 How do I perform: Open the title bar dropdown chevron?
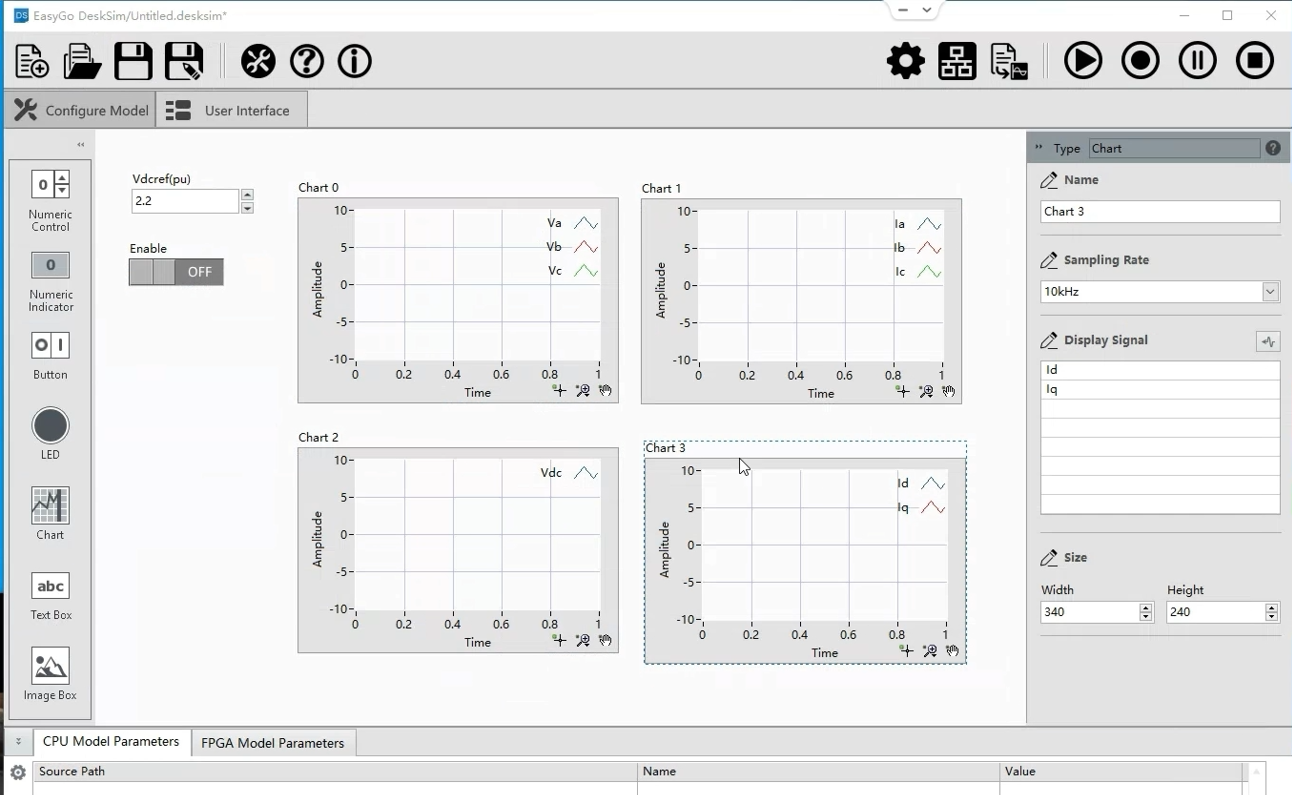[x=927, y=10]
